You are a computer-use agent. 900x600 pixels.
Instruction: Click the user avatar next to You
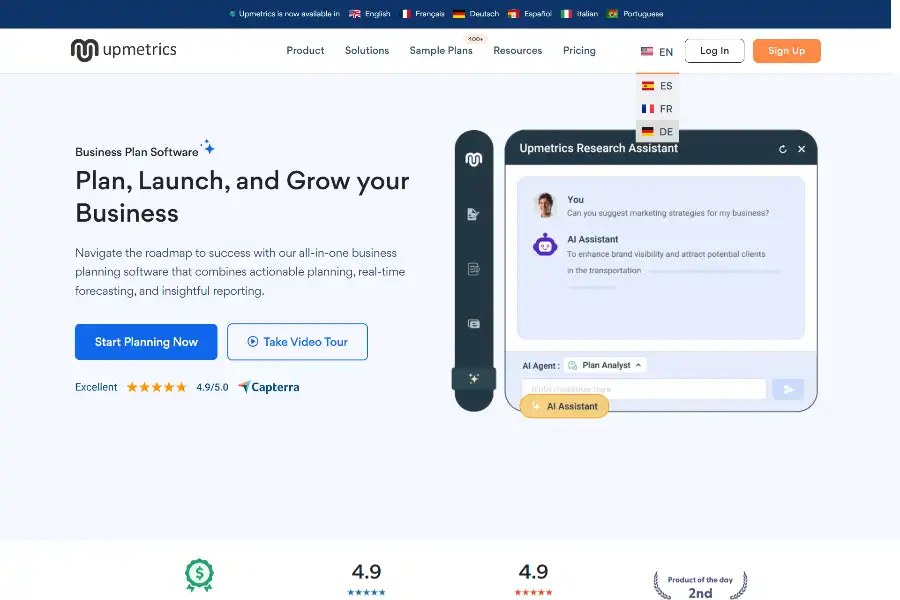[545, 205]
